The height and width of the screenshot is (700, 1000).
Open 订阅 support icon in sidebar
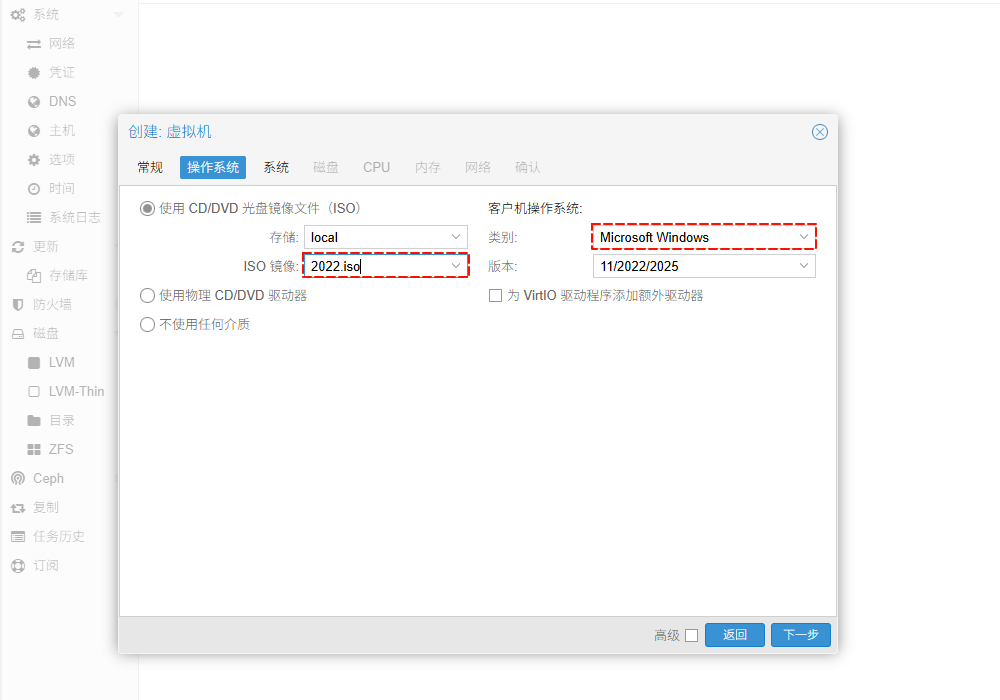[18, 566]
